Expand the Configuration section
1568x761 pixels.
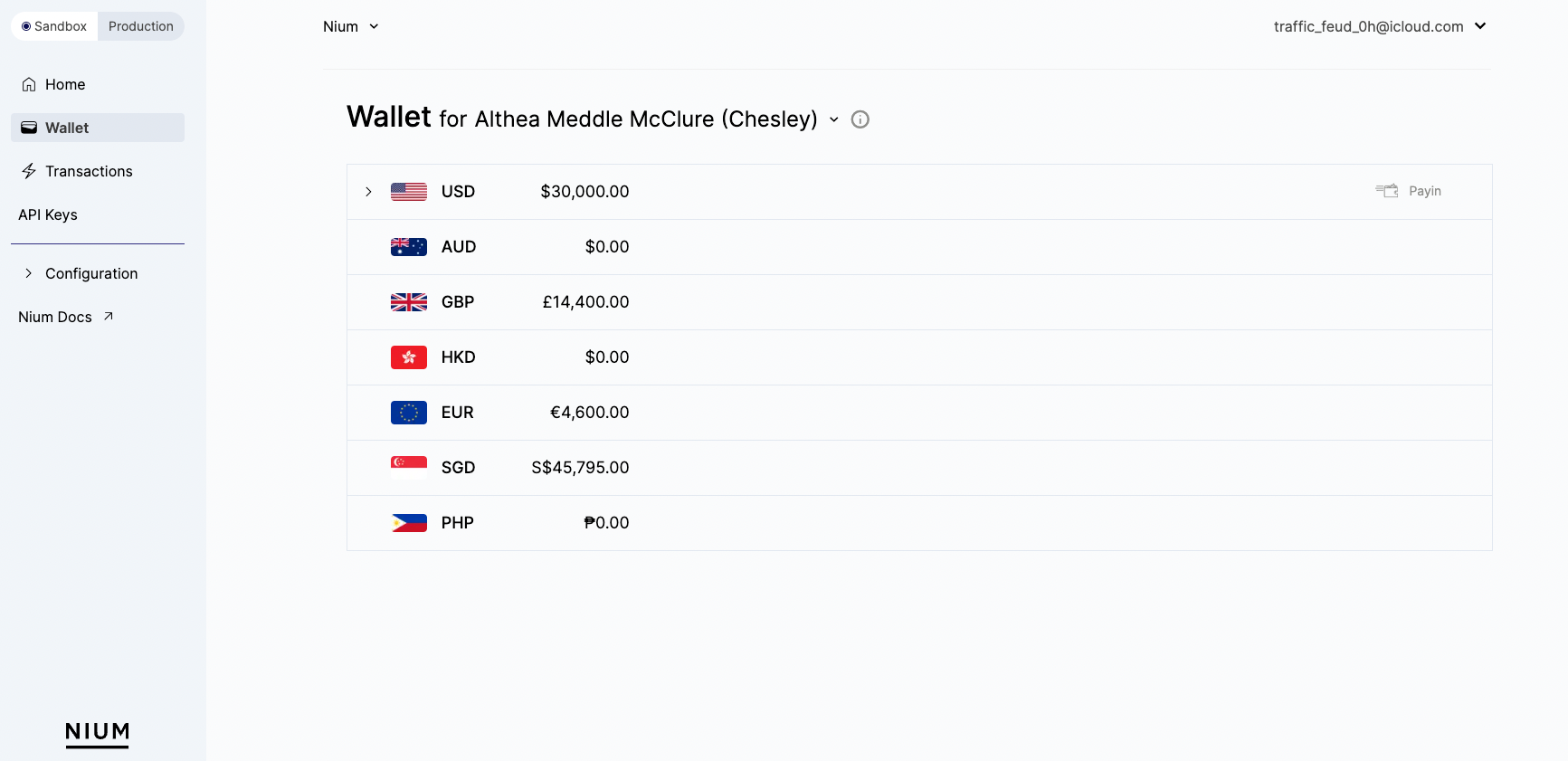[81, 273]
